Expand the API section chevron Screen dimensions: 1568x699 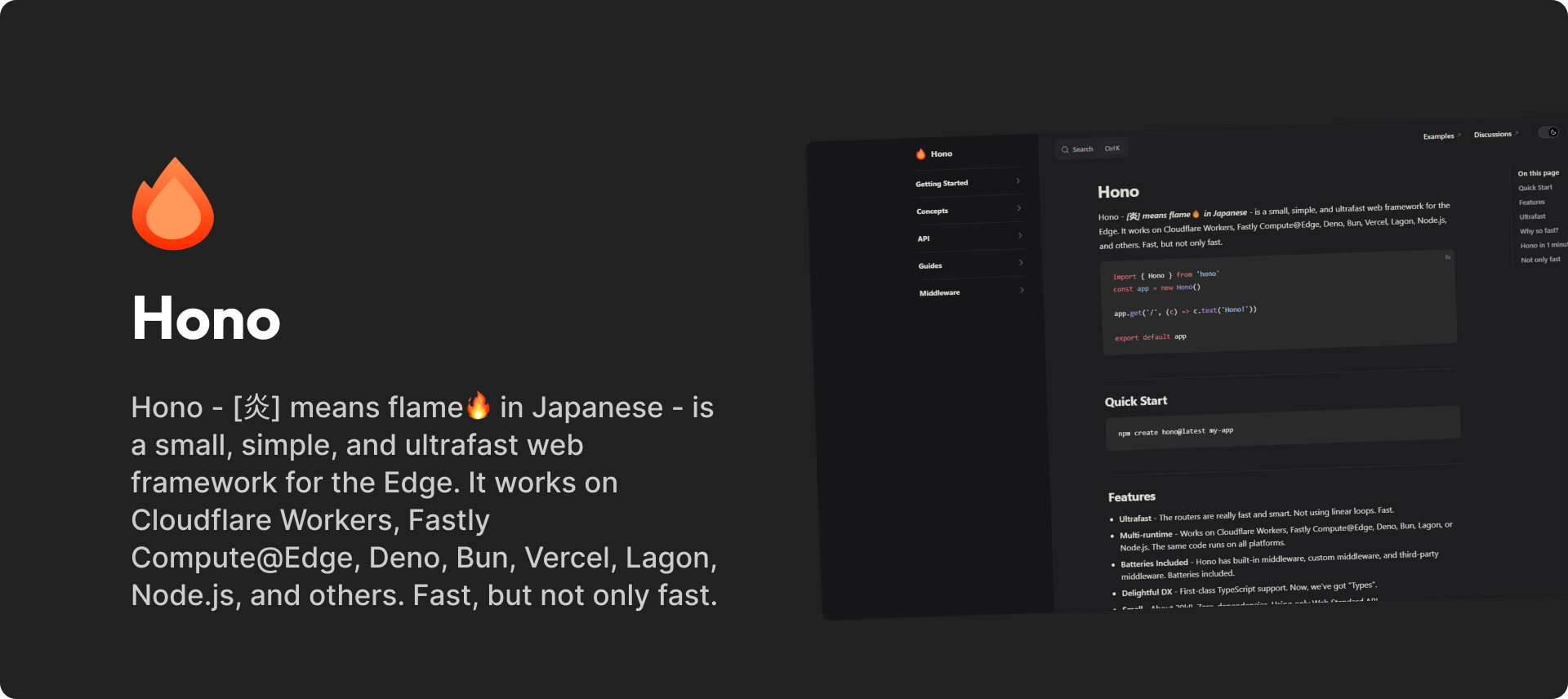[1020, 235]
